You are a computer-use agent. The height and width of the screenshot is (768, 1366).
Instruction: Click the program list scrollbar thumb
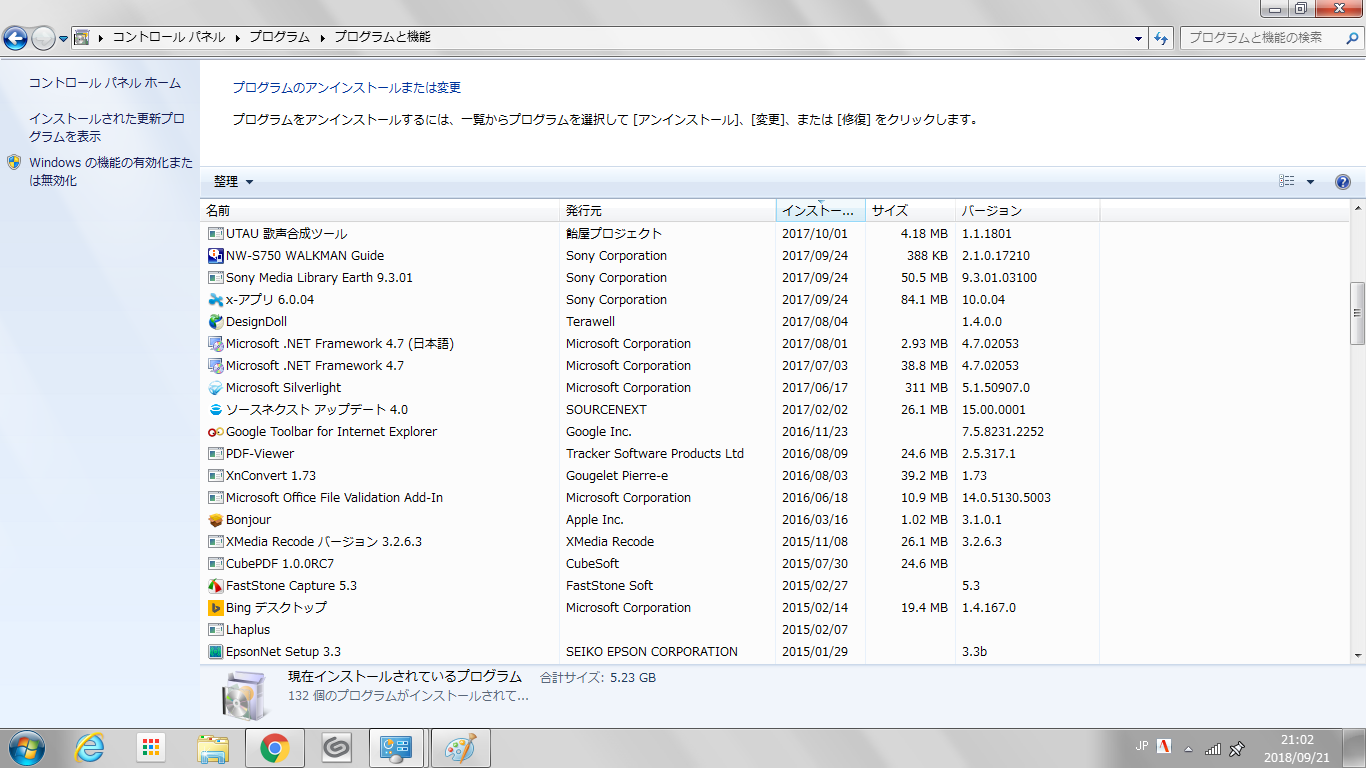pyautogui.click(x=1357, y=313)
